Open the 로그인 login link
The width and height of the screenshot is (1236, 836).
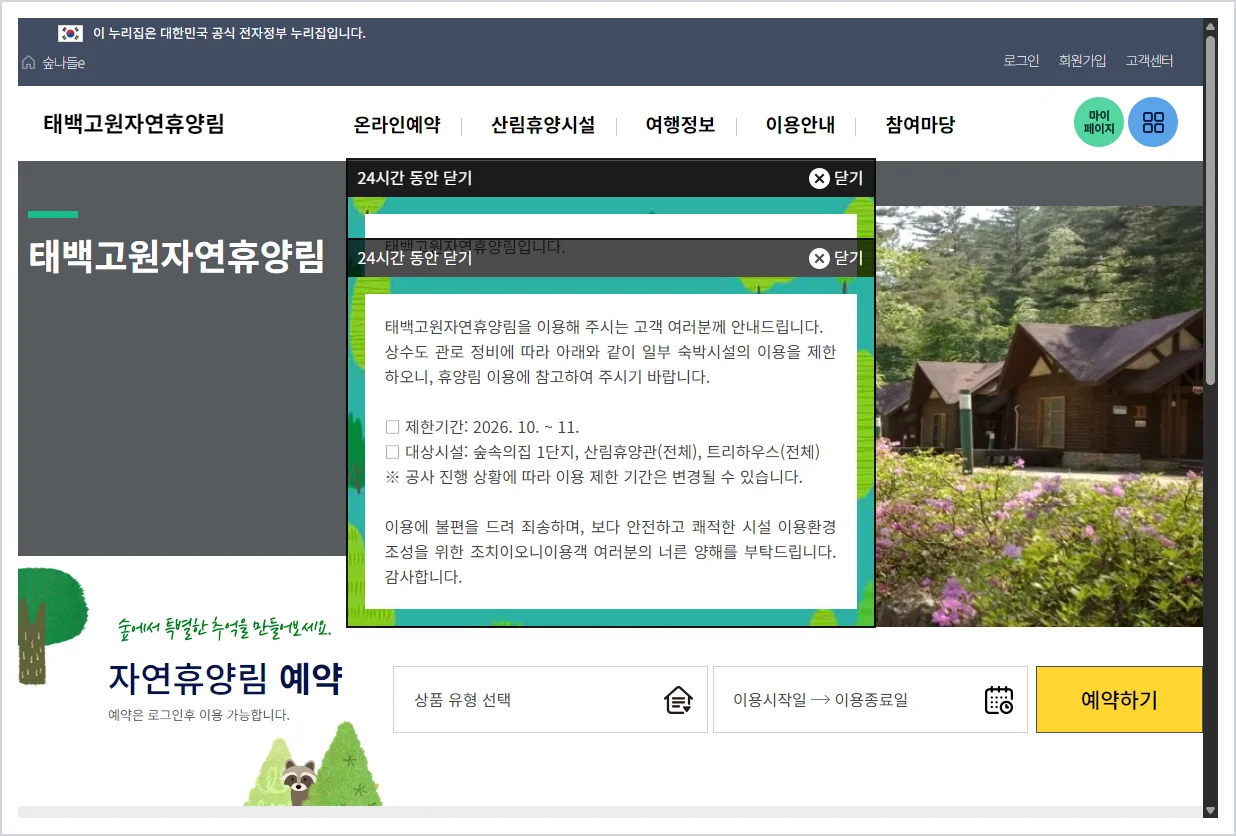(x=1021, y=60)
